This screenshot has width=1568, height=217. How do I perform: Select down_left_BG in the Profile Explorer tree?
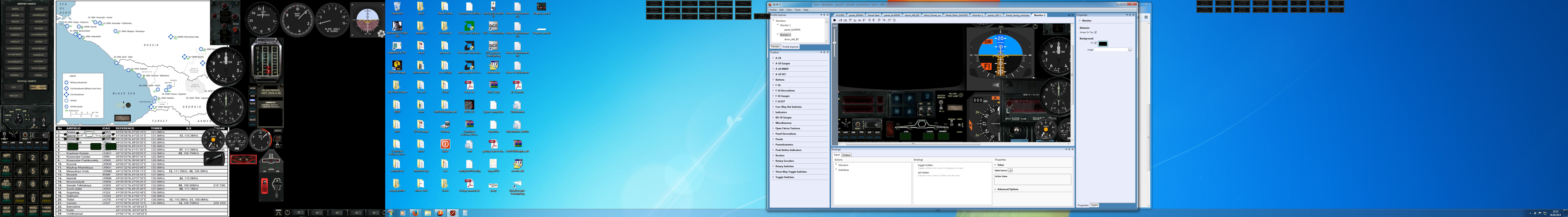pos(791,40)
